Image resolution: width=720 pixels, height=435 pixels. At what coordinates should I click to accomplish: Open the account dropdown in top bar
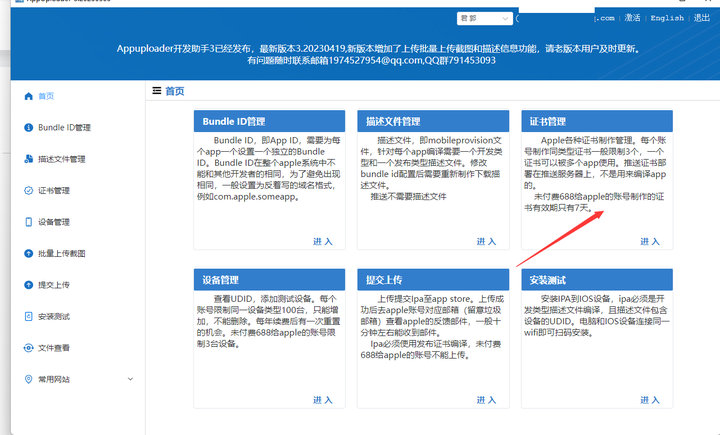[484, 18]
